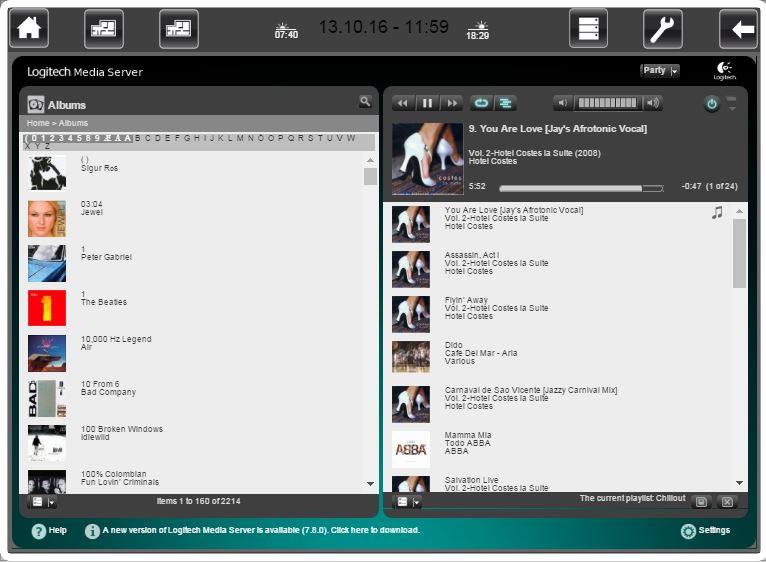Jump to letter W in album index

tap(350, 138)
